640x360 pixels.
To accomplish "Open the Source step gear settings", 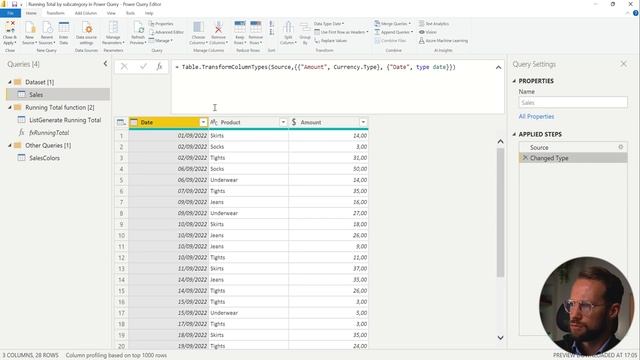I will (621, 147).
